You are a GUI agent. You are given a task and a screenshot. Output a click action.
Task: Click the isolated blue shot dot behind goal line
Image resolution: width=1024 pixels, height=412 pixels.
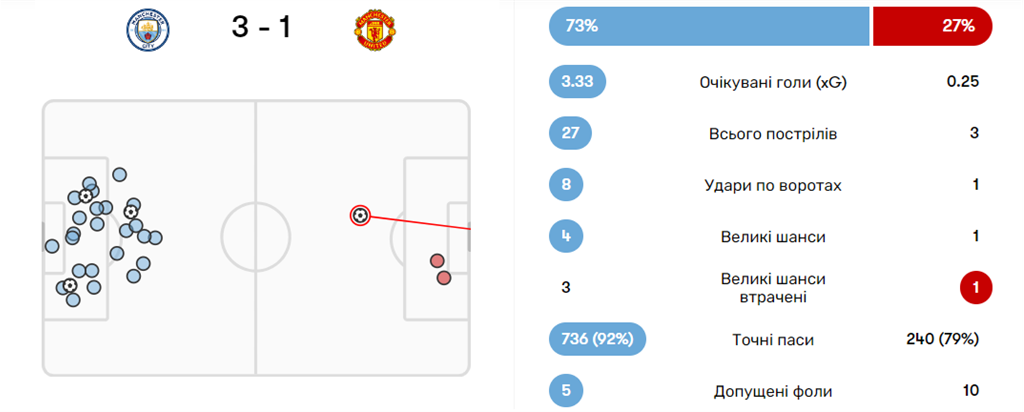tap(52, 246)
